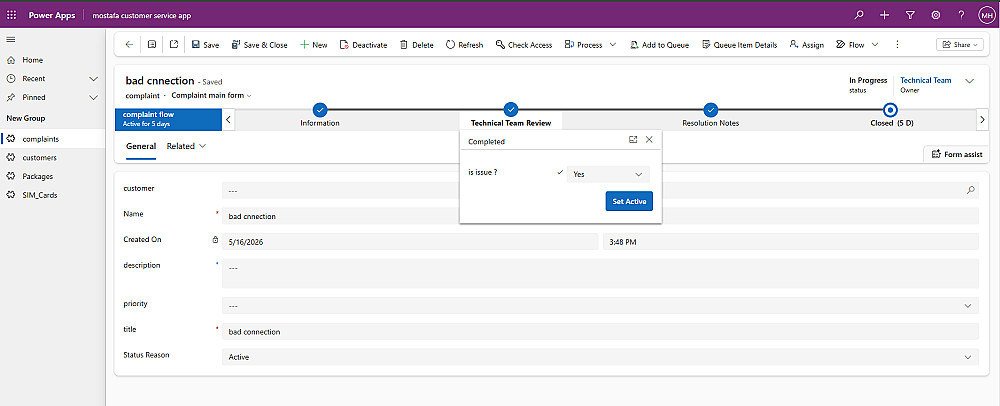Click Save & Close in command bar
Screen dimensions: 1000x406
pyautogui.click(x=259, y=45)
